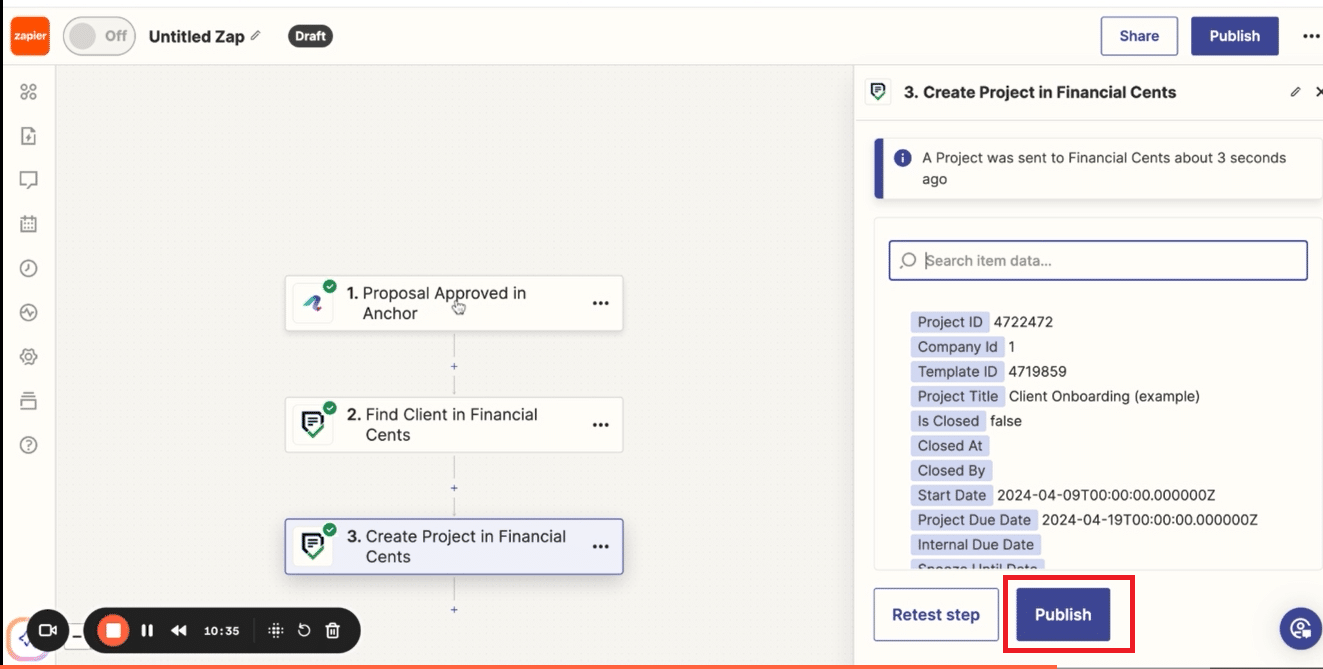1323x669 pixels.
Task: Click the Closed At label
Action: (950, 446)
